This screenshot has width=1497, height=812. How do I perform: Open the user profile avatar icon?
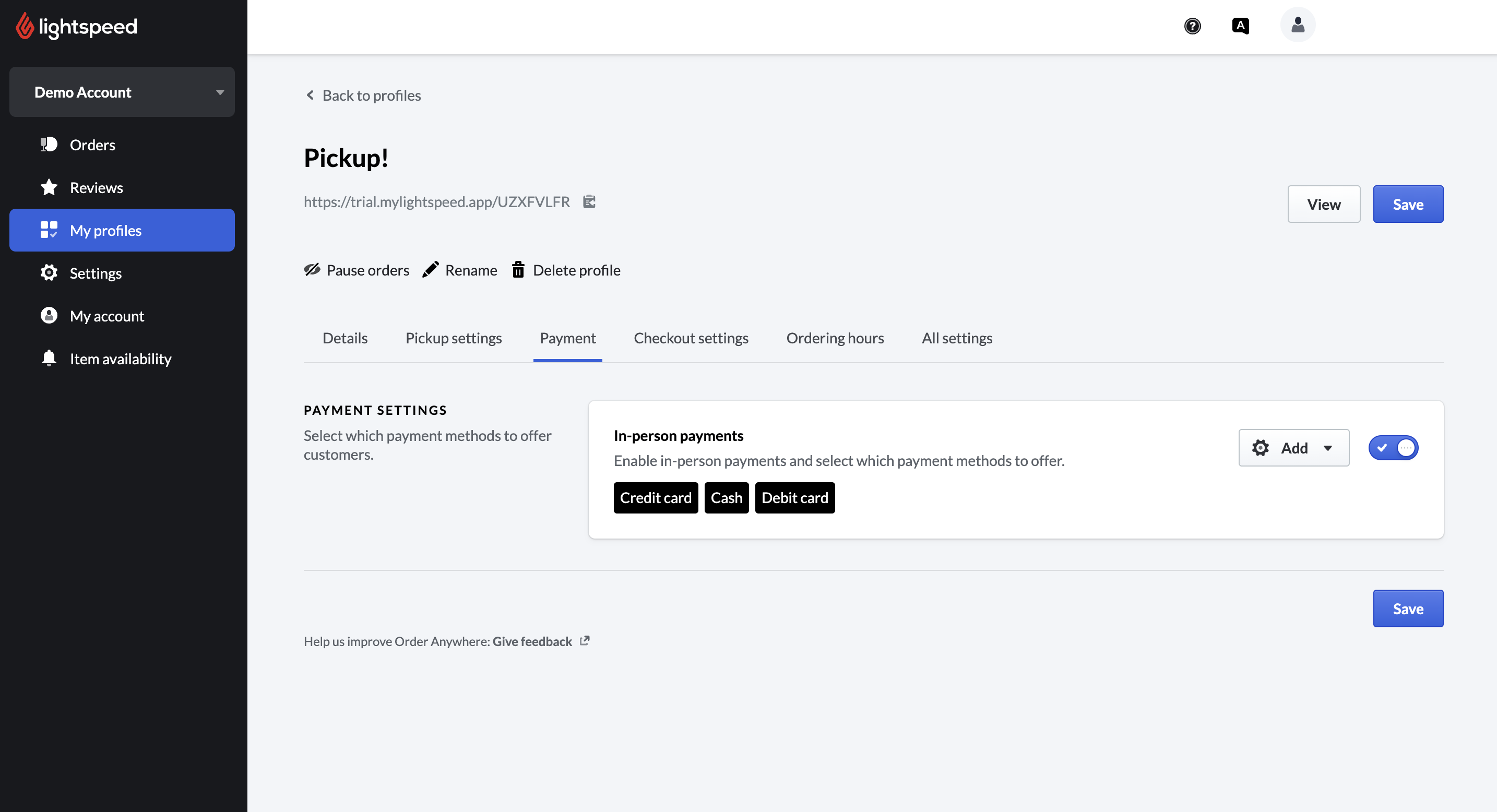pos(1297,25)
